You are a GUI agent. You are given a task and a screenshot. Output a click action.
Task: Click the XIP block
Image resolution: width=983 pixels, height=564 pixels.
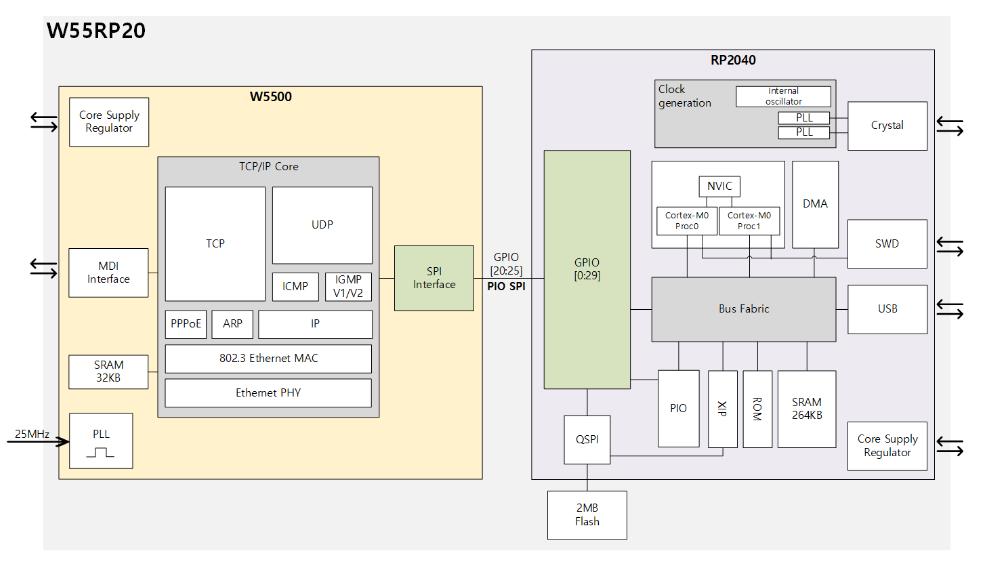pos(722,409)
